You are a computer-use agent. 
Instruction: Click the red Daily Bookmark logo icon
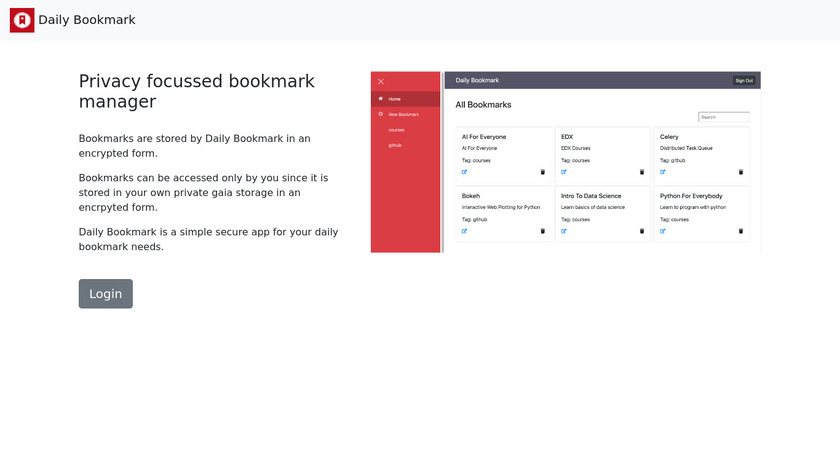tap(22, 20)
